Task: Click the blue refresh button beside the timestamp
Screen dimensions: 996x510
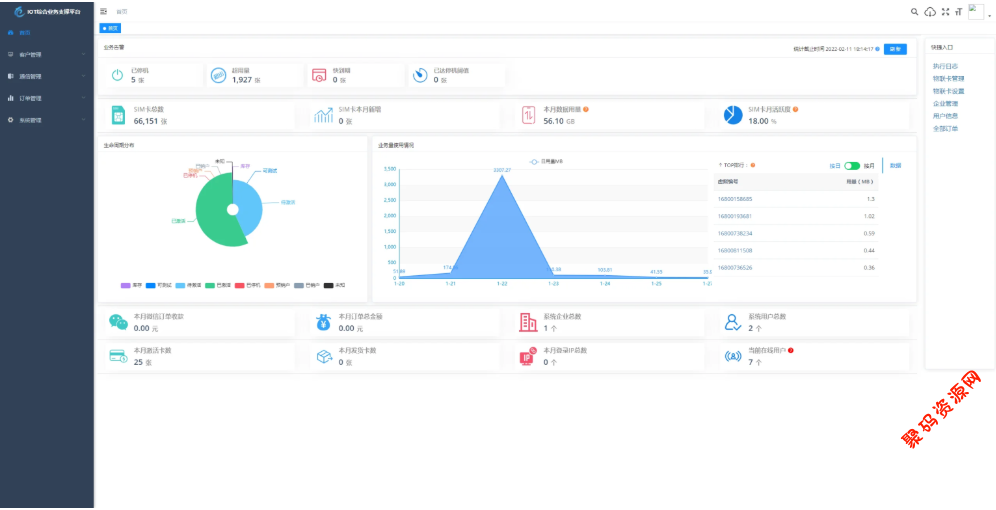Action: pyautogui.click(x=895, y=48)
